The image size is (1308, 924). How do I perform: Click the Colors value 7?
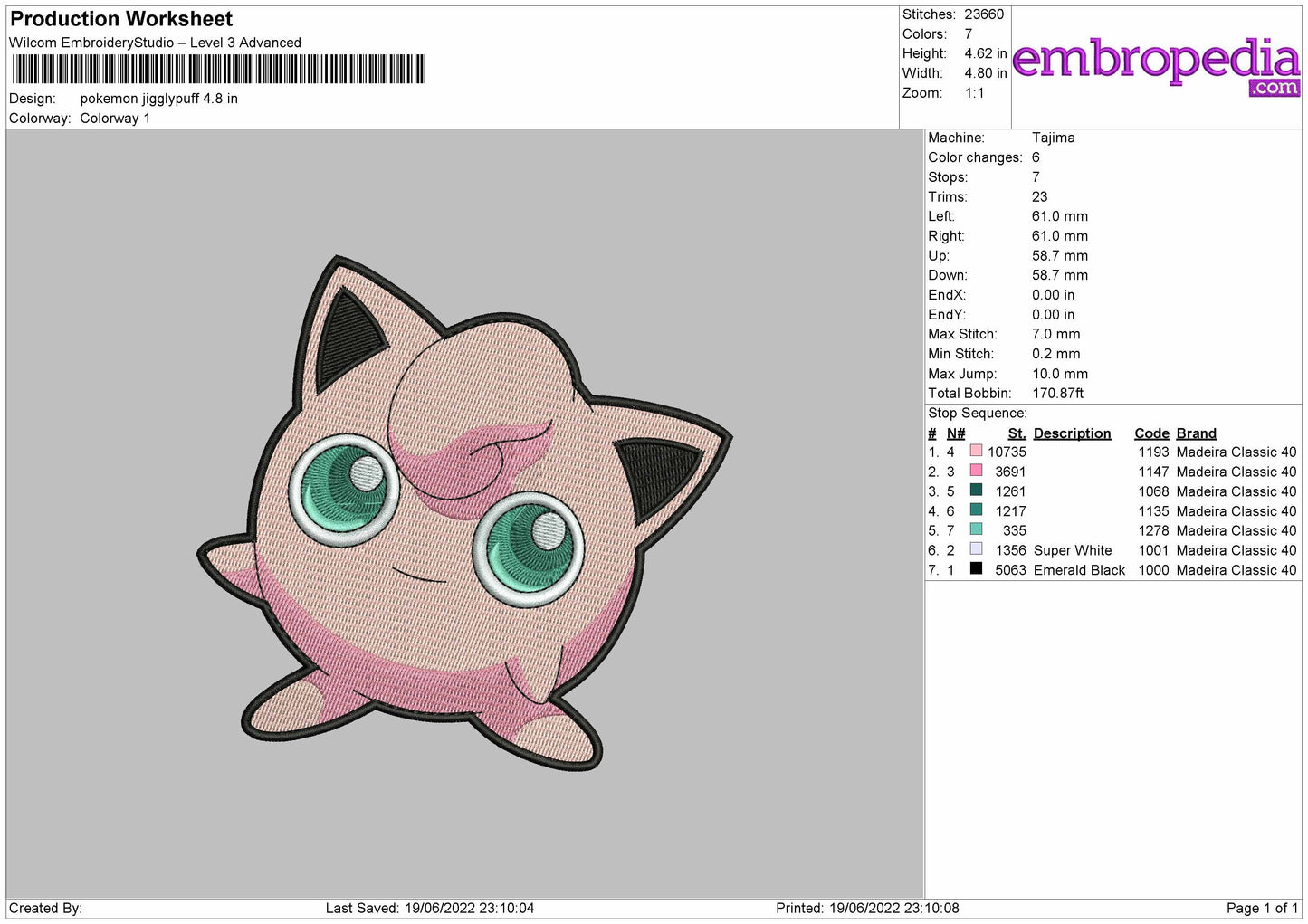tap(969, 34)
